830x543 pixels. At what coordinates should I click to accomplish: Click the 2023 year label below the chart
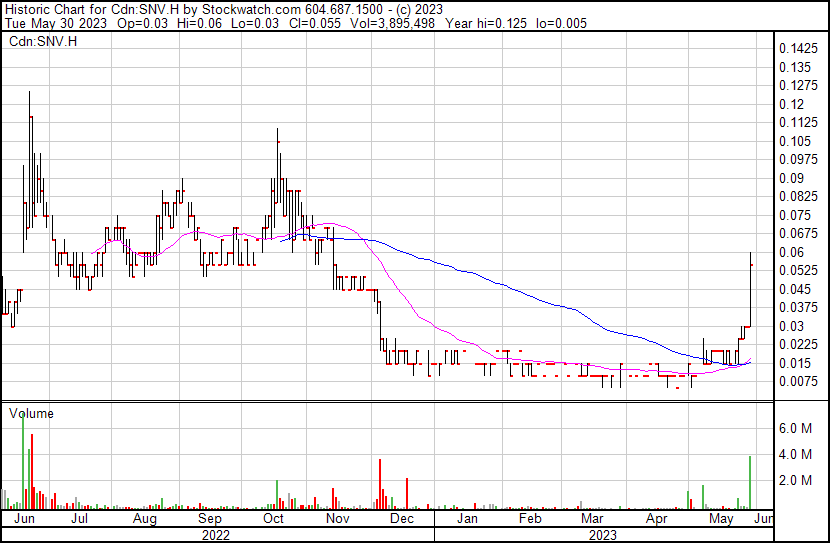[x=600, y=535]
